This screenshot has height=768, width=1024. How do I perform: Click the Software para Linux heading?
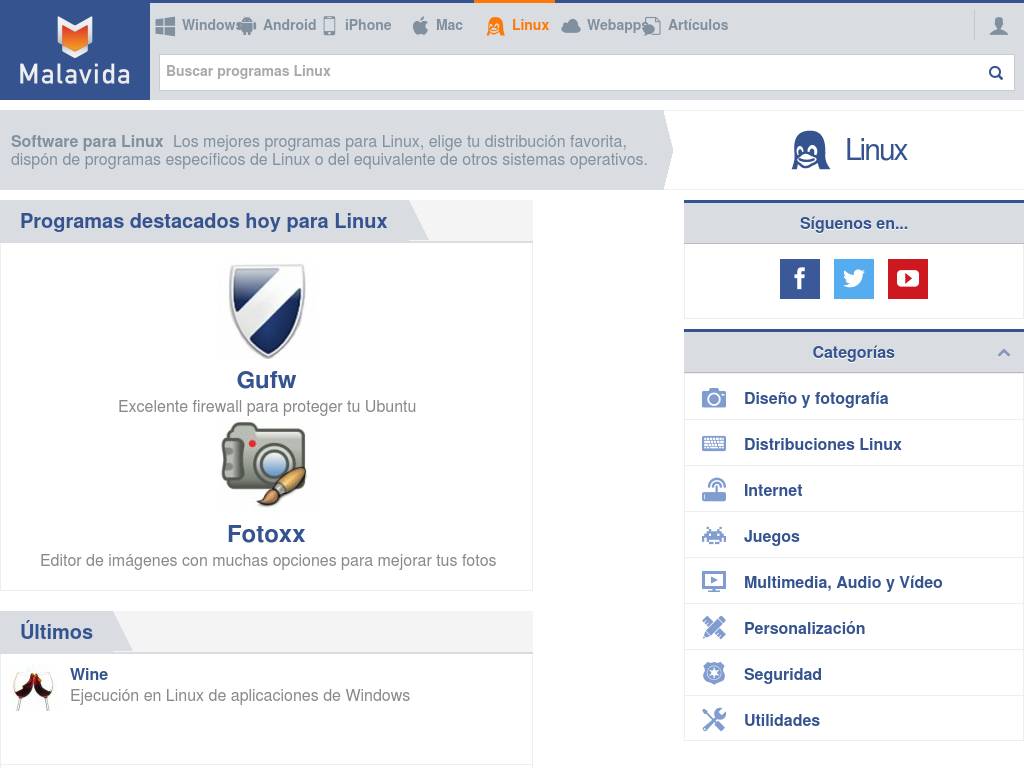[87, 141]
